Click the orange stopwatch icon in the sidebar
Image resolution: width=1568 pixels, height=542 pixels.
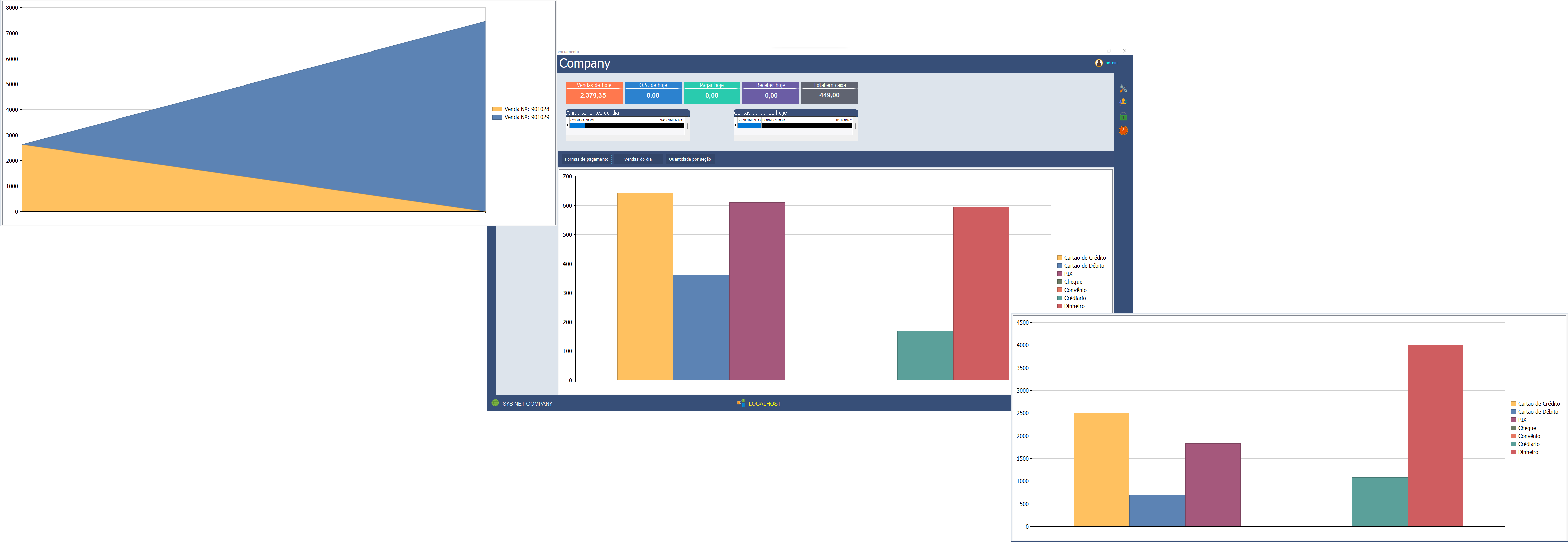(1123, 130)
